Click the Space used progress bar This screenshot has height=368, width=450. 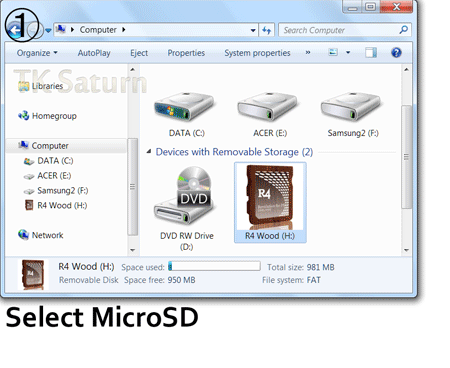coord(214,266)
